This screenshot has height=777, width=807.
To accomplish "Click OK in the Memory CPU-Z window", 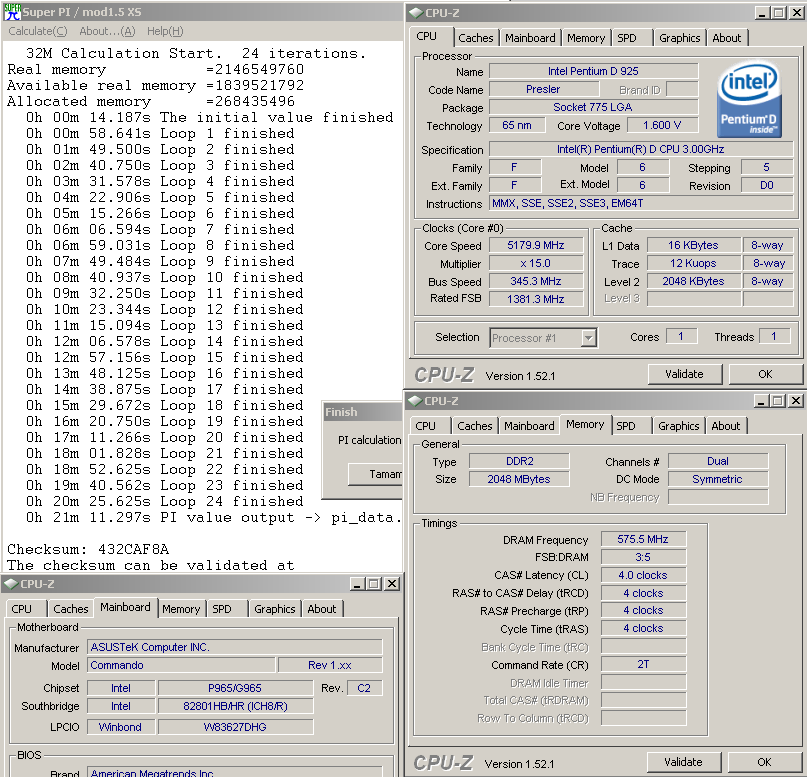I will 764,762.
